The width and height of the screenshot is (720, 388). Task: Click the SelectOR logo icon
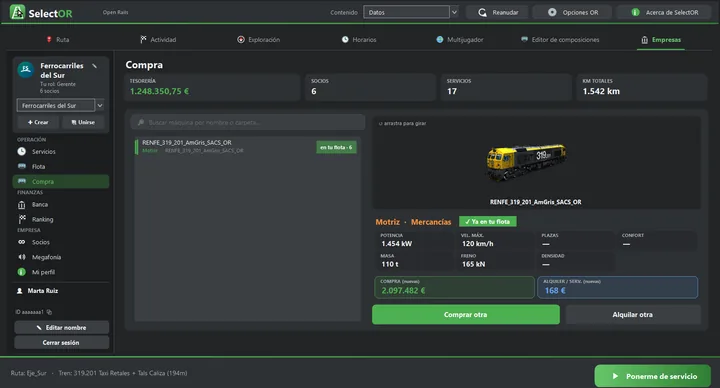(17, 12)
